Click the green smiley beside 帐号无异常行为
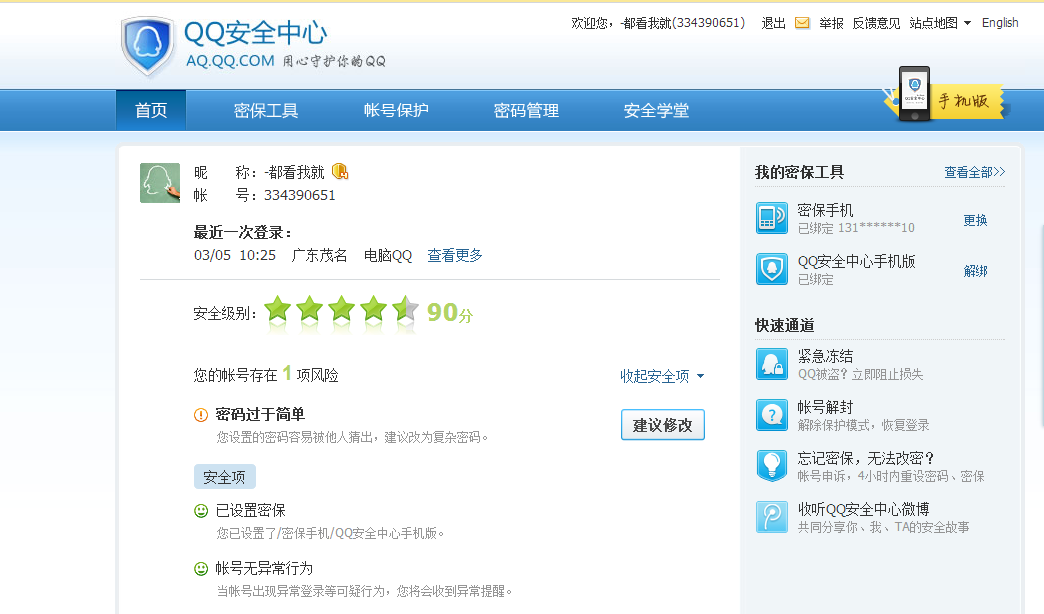The width and height of the screenshot is (1044, 614). [200, 569]
